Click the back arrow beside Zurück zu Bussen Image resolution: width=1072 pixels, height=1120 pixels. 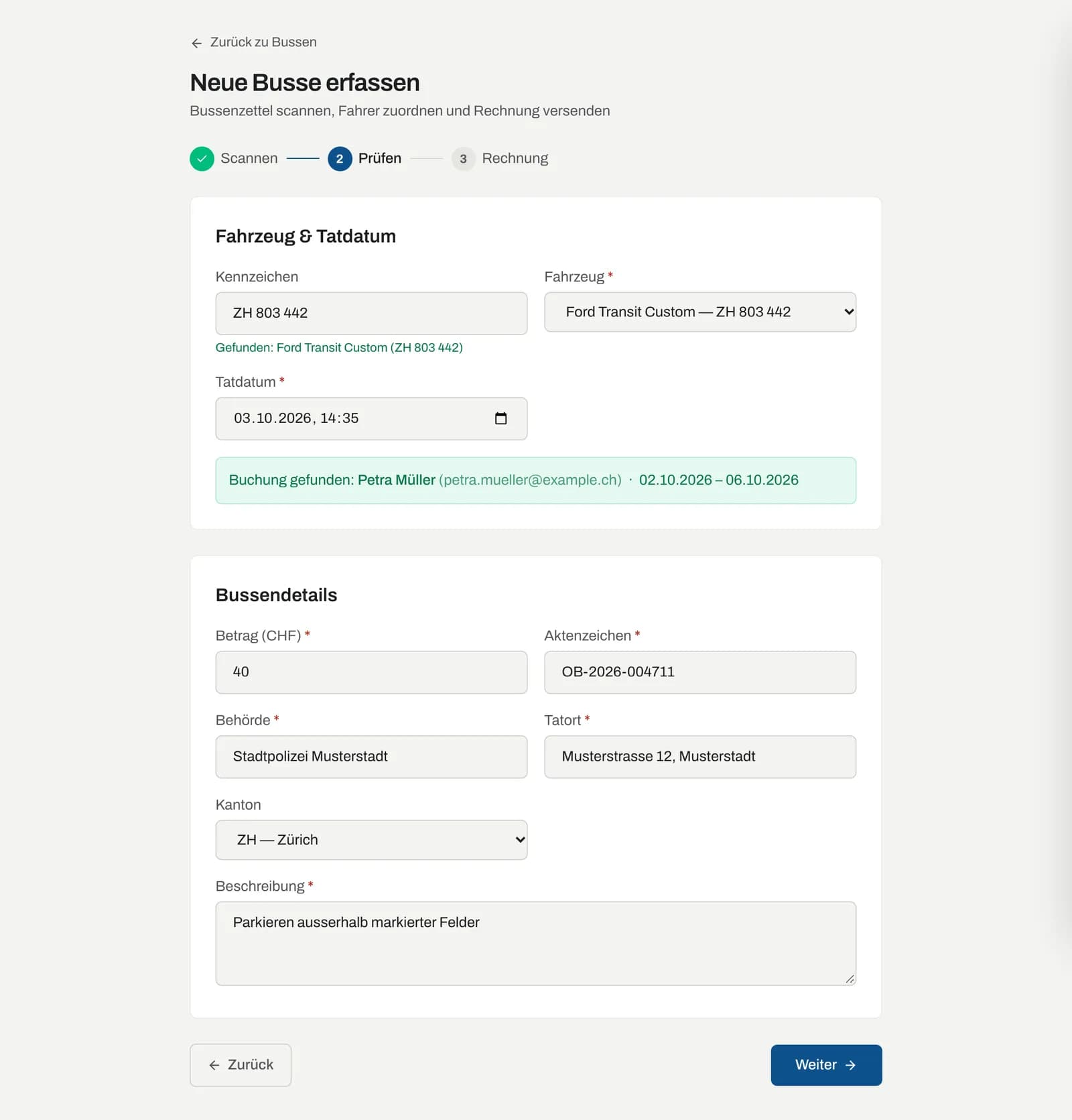(196, 43)
